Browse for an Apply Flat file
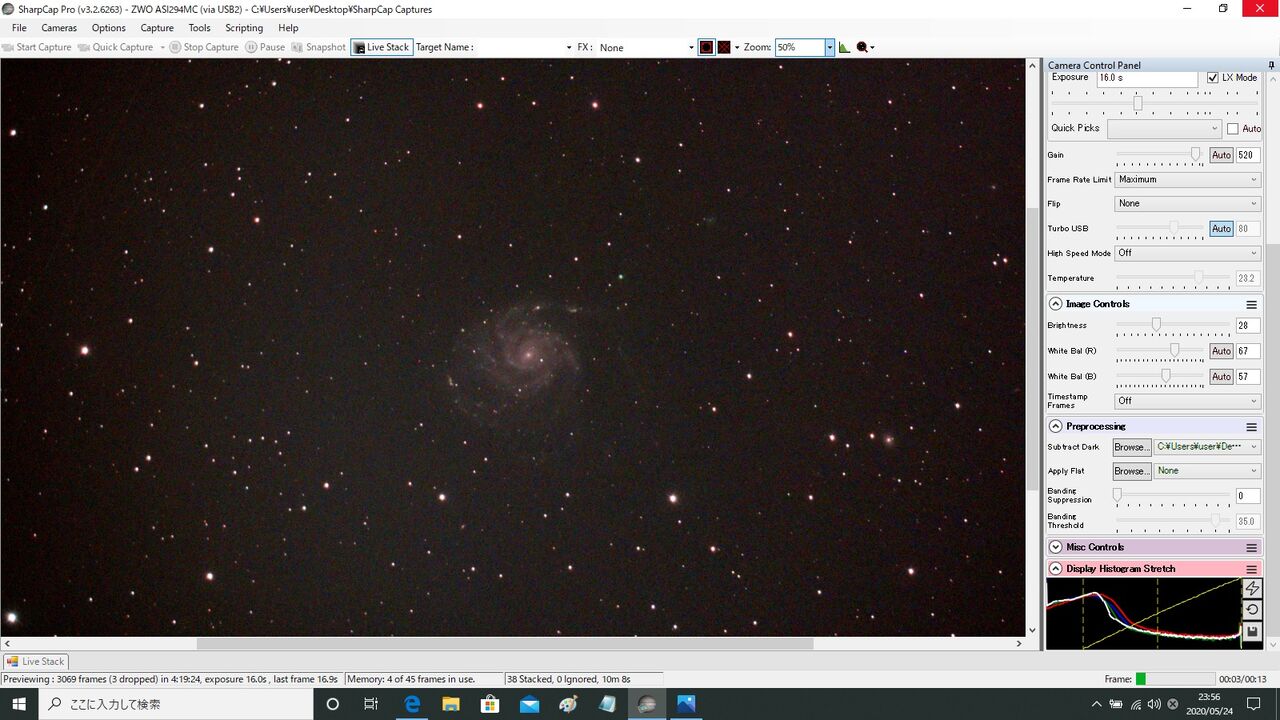This screenshot has height=720, width=1280. (1132, 471)
